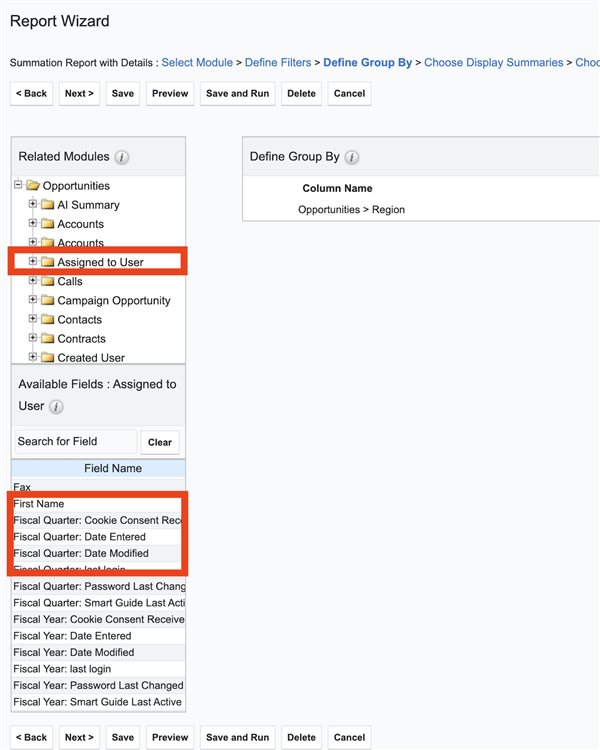Click the Search for Field input
This screenshot has height=750, width=600.
[x=75, y=441]
